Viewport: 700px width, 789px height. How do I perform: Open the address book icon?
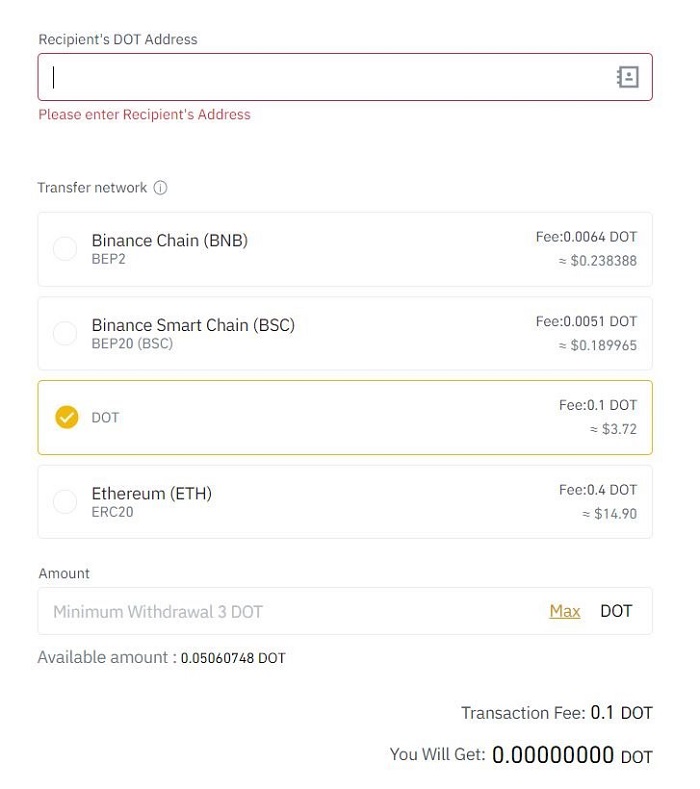(x=628, y=77)
